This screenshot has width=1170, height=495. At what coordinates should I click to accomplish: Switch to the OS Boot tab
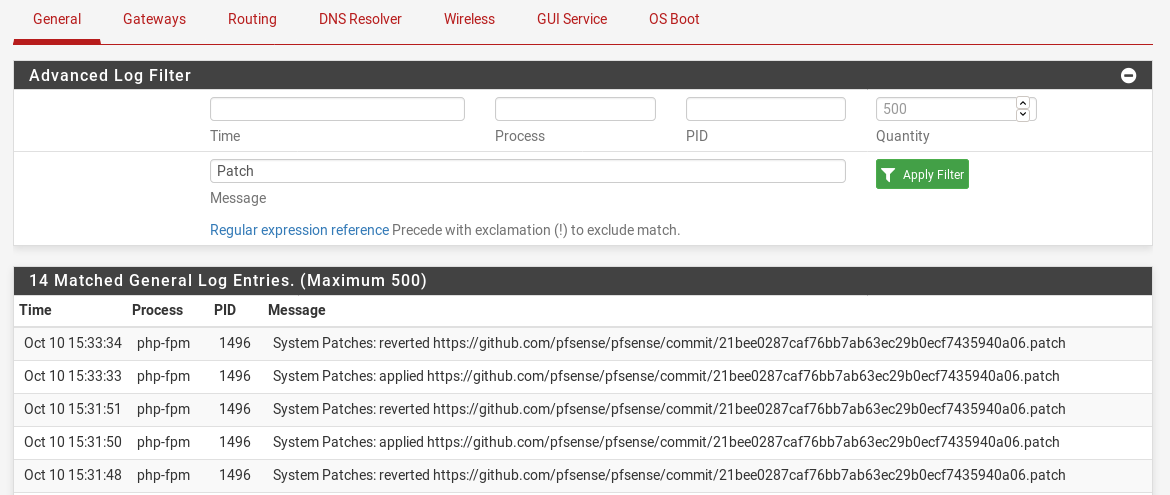(x=674, y=19)
